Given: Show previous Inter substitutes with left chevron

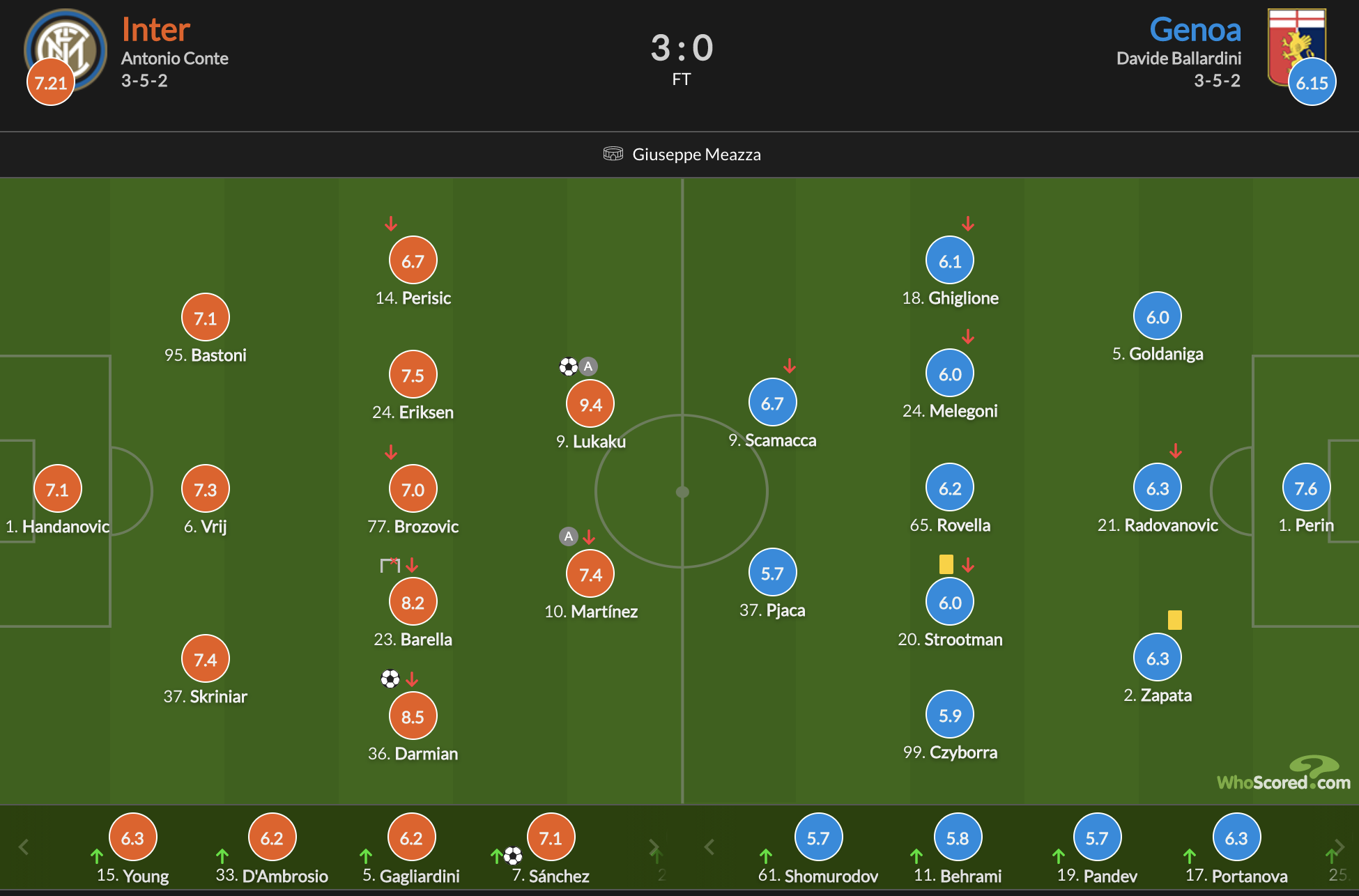Looking at the screenshot, I should (x=24, y=847).
